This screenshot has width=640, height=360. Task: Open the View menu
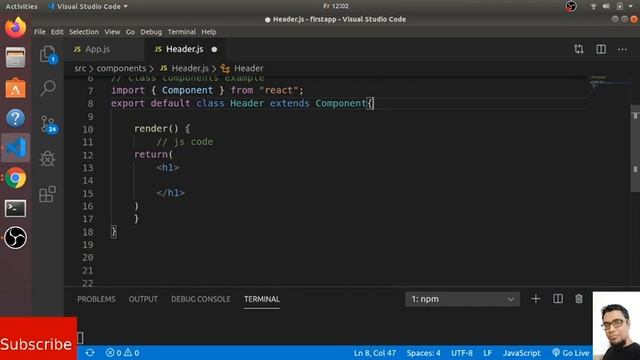112,32
